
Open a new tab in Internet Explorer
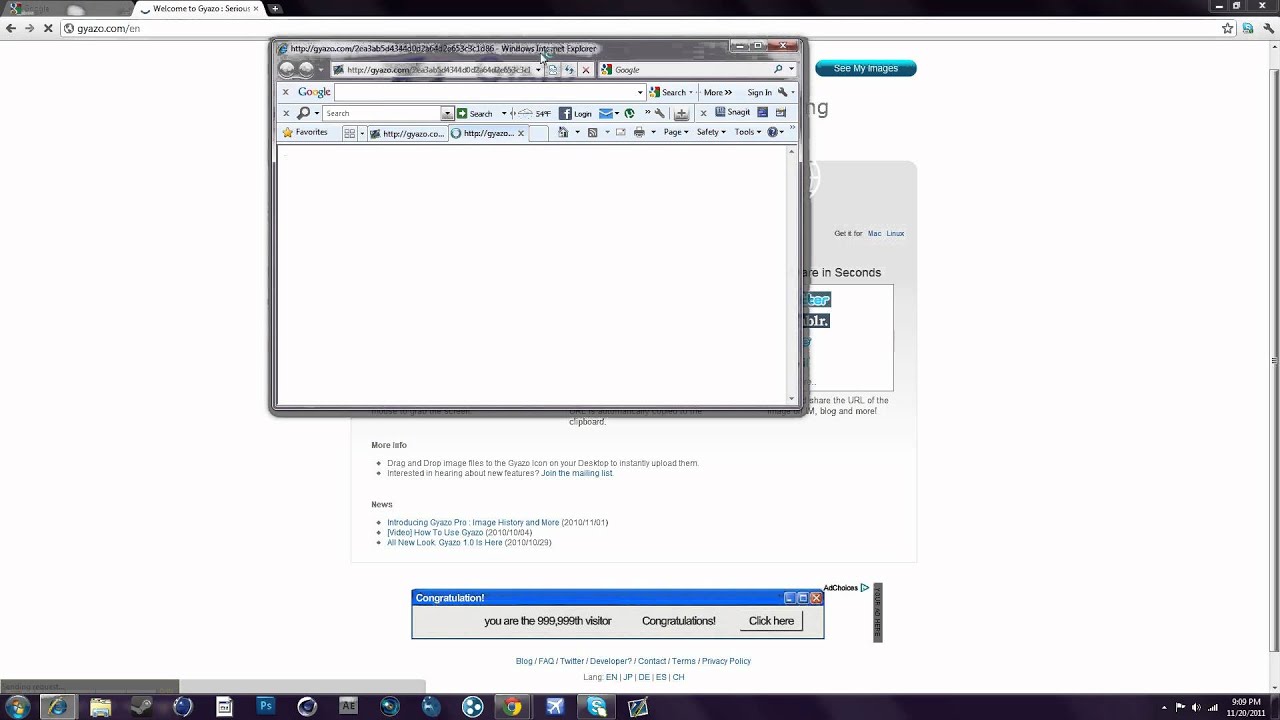(x=538, y=134)
